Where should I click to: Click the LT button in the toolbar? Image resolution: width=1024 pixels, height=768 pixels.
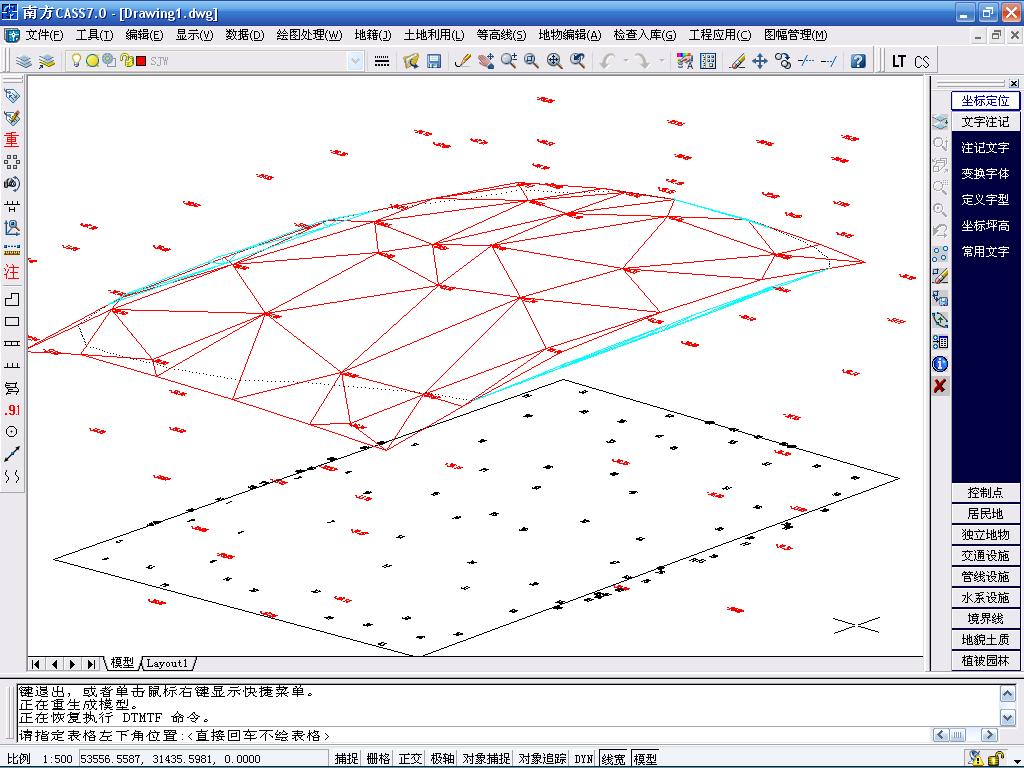click(899, 61)
